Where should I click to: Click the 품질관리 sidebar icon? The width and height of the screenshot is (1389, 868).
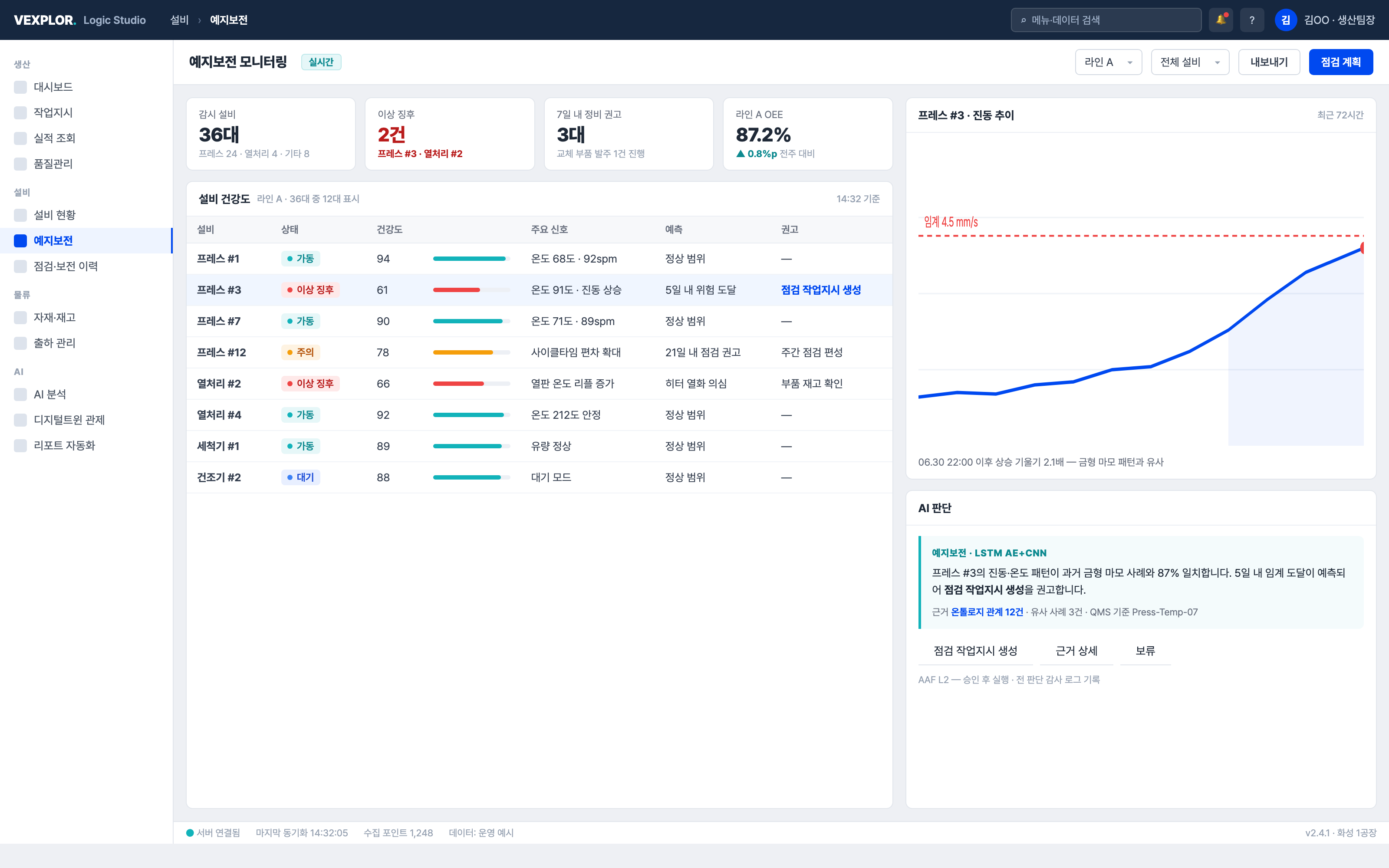pyautogui.click(x=21, y=164)
